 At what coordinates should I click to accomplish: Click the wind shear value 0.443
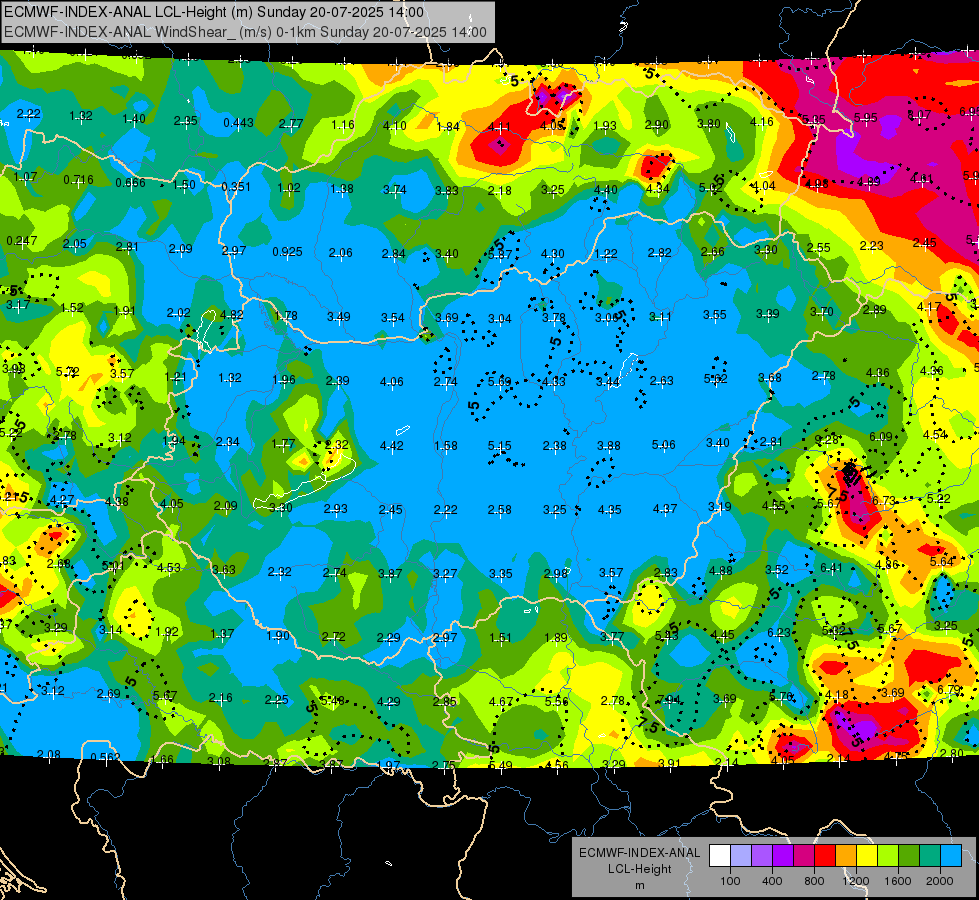(x=239, y=123)
